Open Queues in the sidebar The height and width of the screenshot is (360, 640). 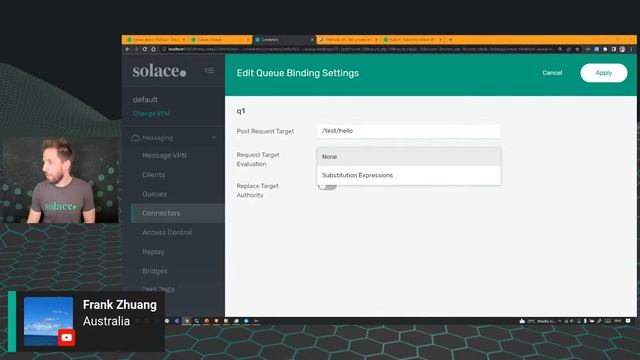pos(155,194)
